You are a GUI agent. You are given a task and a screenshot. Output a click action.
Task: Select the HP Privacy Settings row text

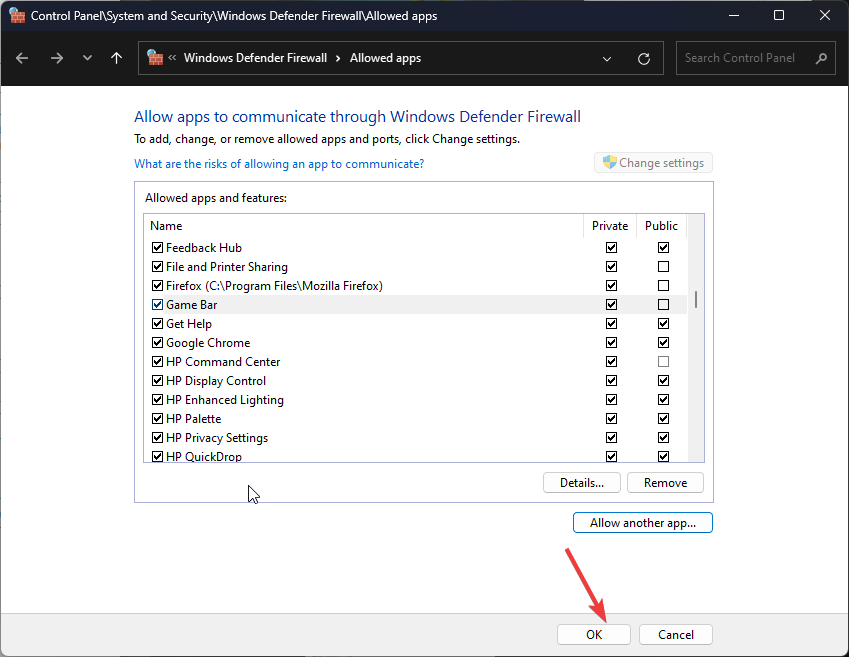point(217,438)
